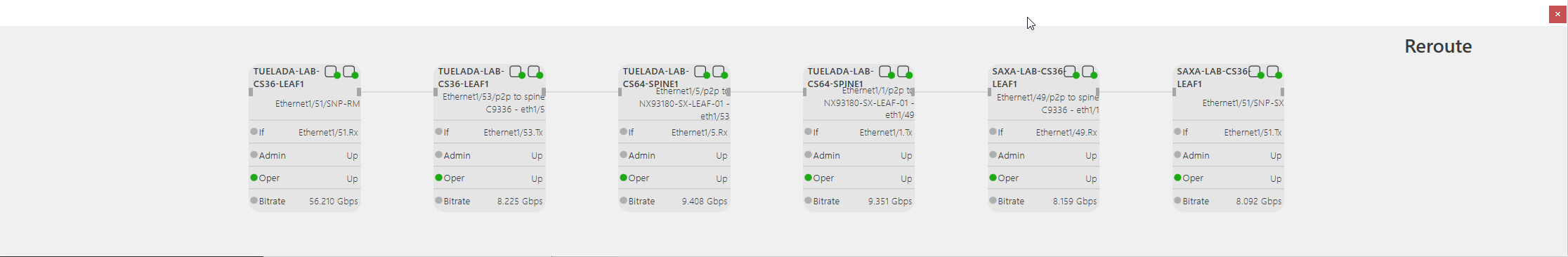The height and width of the screenshot is (257, 1568).
Task: Click first status icon on Ethernet1/1 SPINE1 node
Action: tap(886, 72)
